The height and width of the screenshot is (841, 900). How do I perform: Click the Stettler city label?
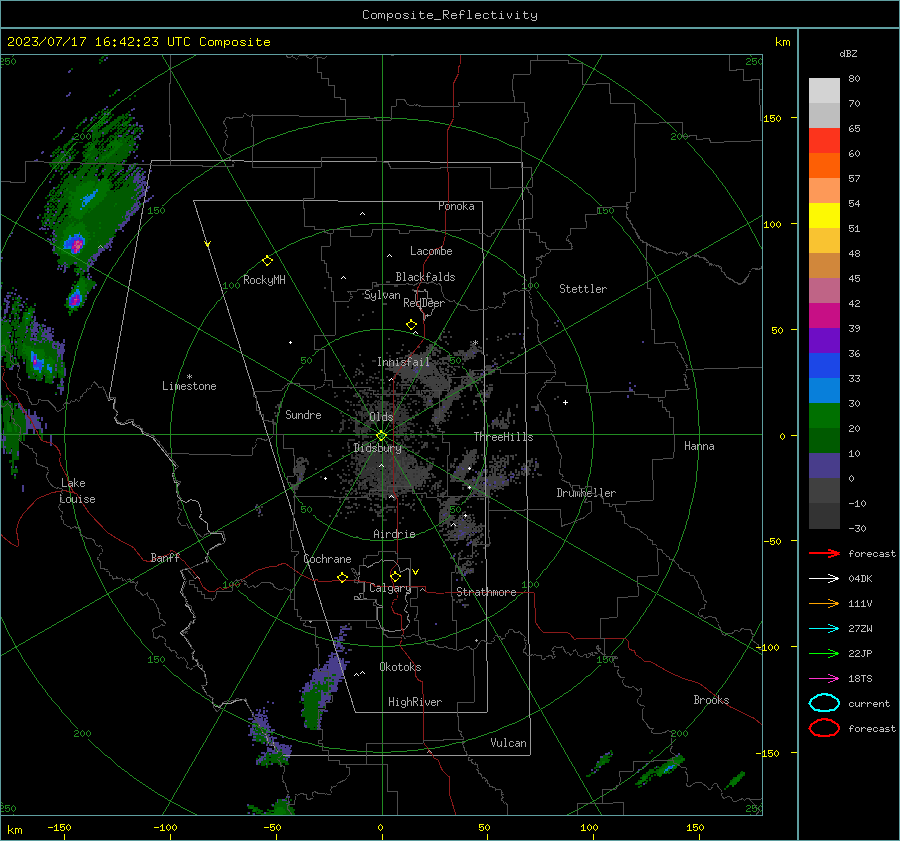point(583,289)
